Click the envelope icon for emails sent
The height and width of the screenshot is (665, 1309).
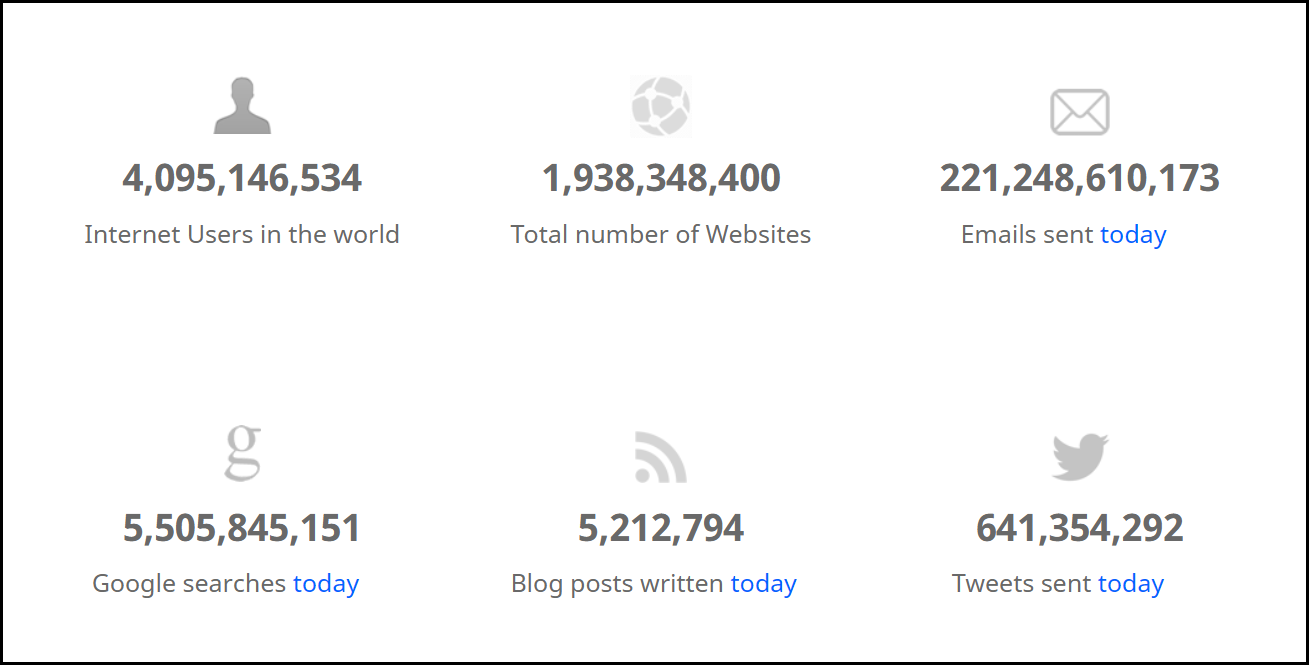(1079, 111)
